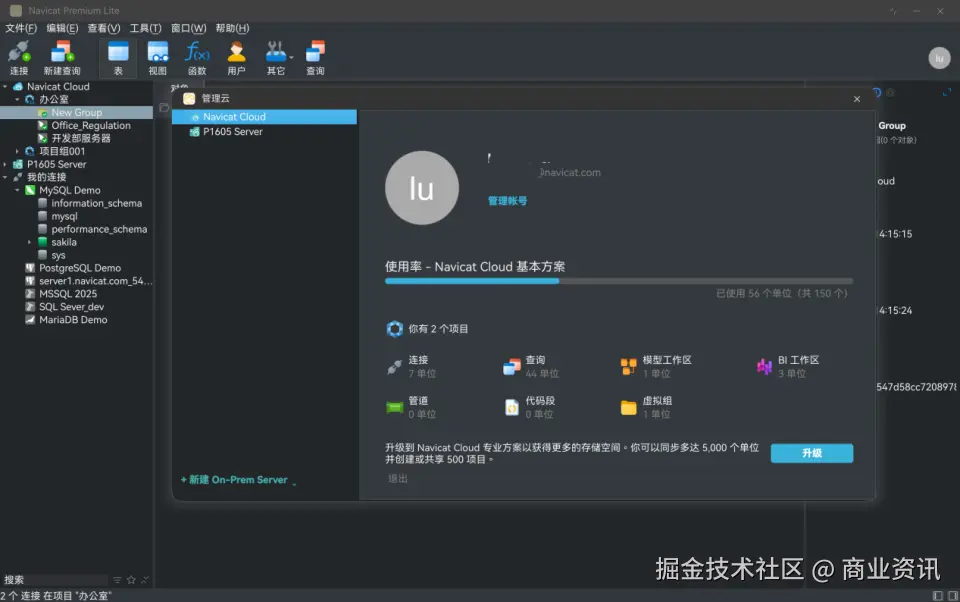Click the star favorites icon beside search
The image size is (960, 602).
pos(131,580)
